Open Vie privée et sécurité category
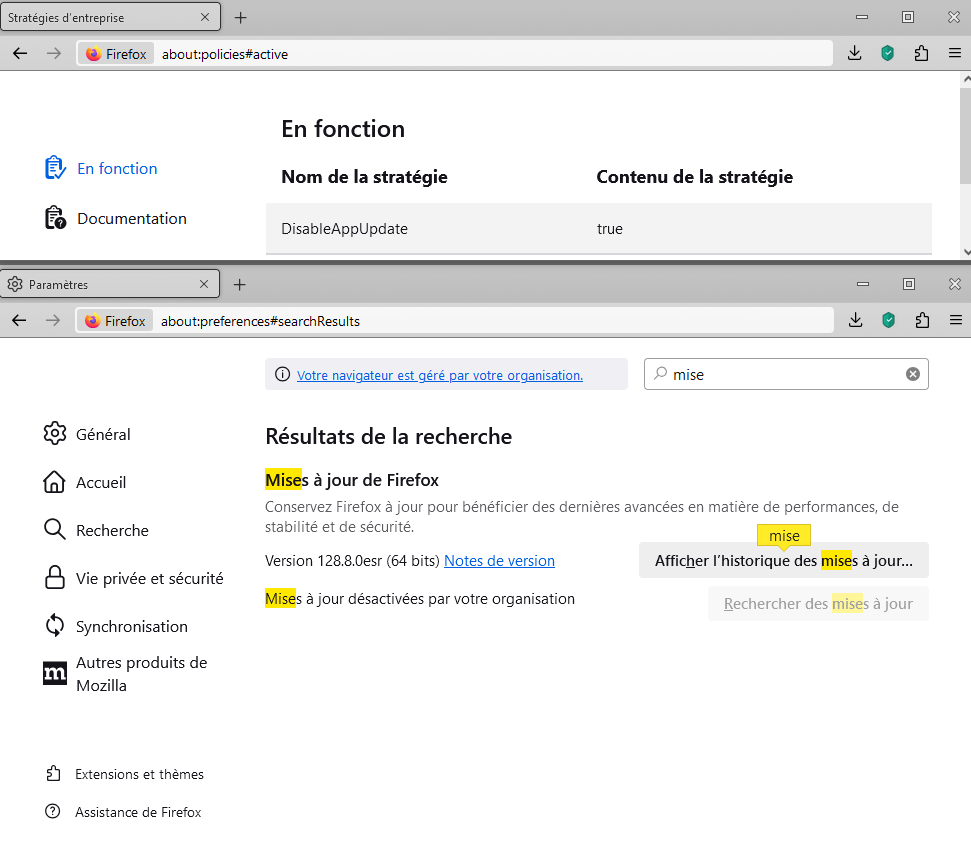 (x=134, y=578)
